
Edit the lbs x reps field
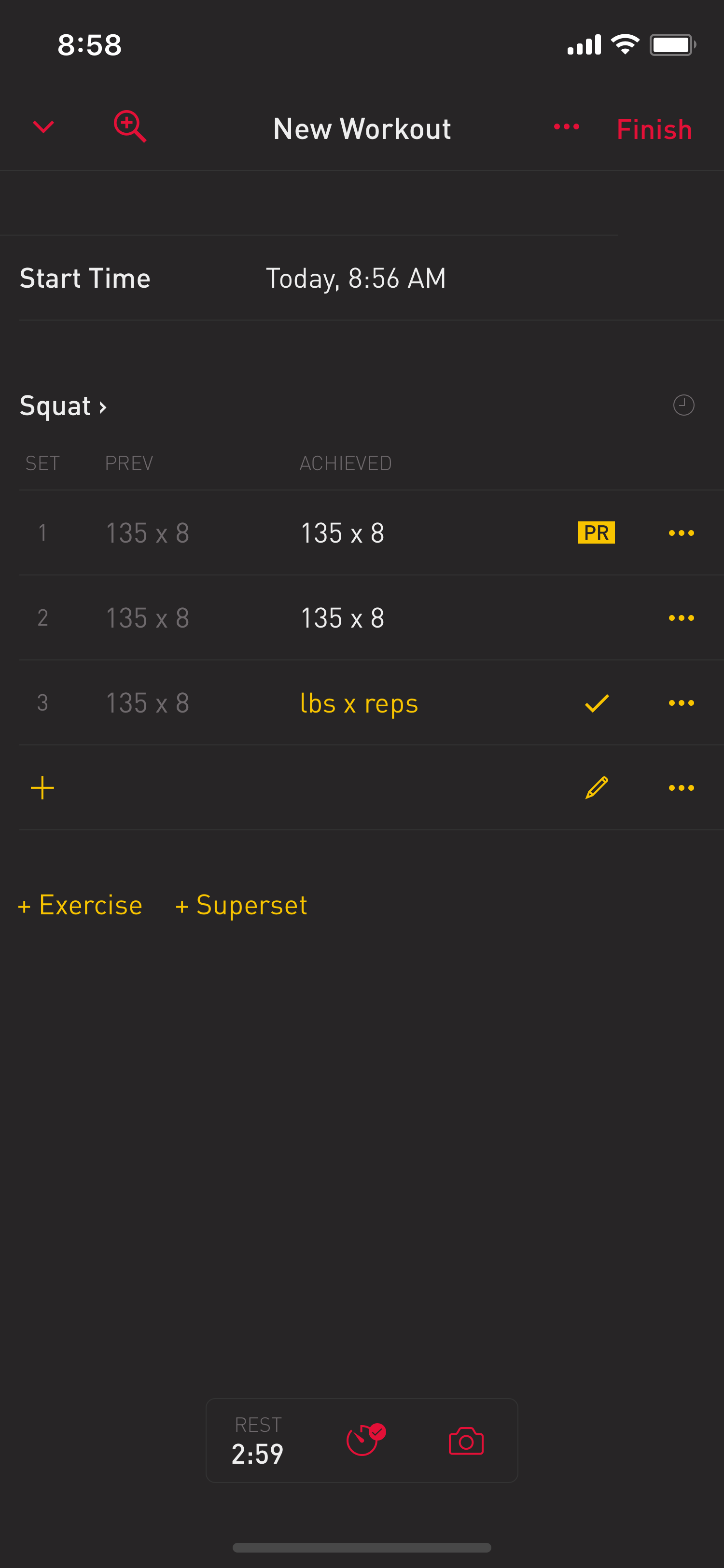[359, 704]
